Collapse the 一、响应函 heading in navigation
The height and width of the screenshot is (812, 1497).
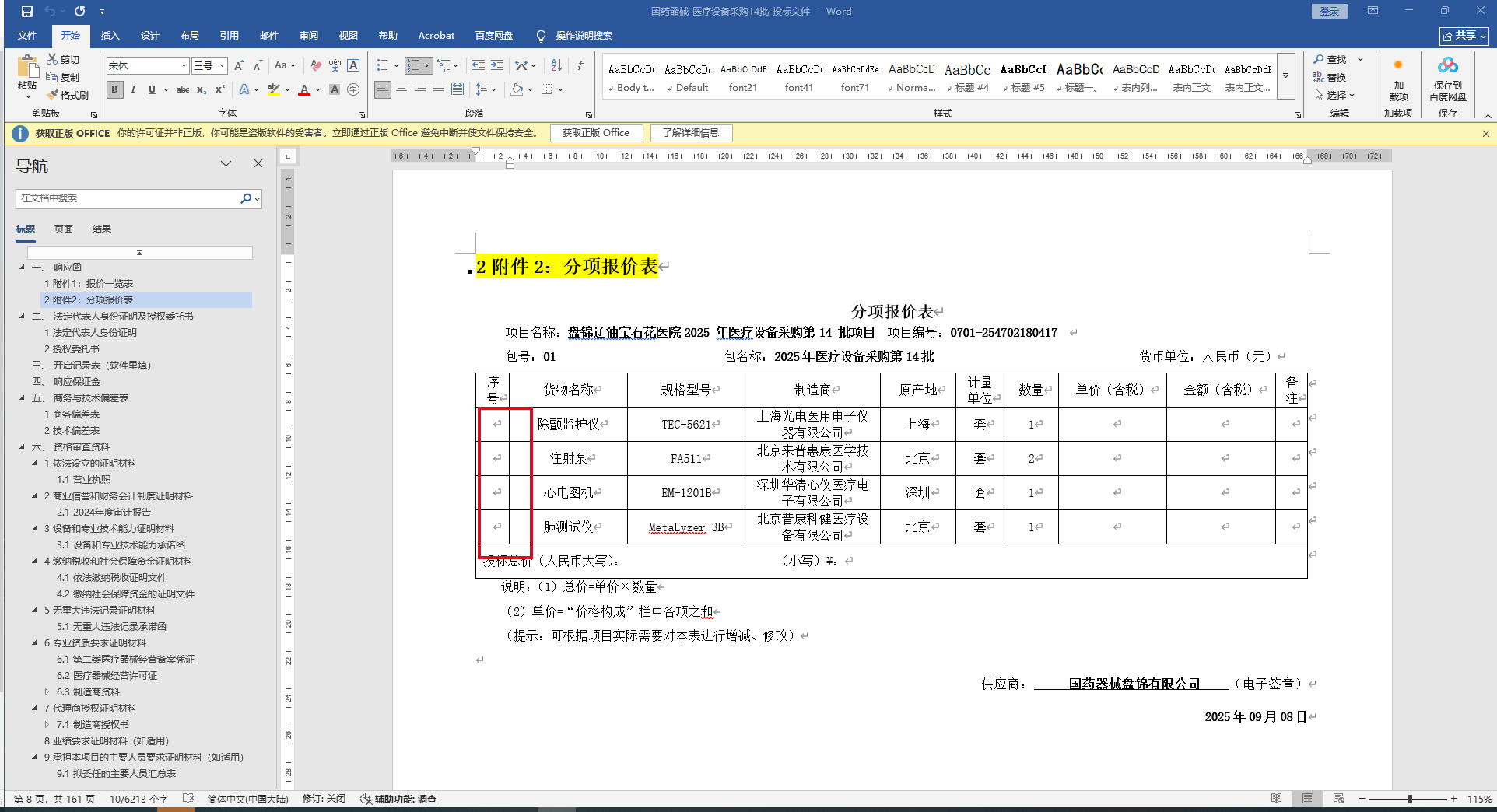(x=22, y=268)
